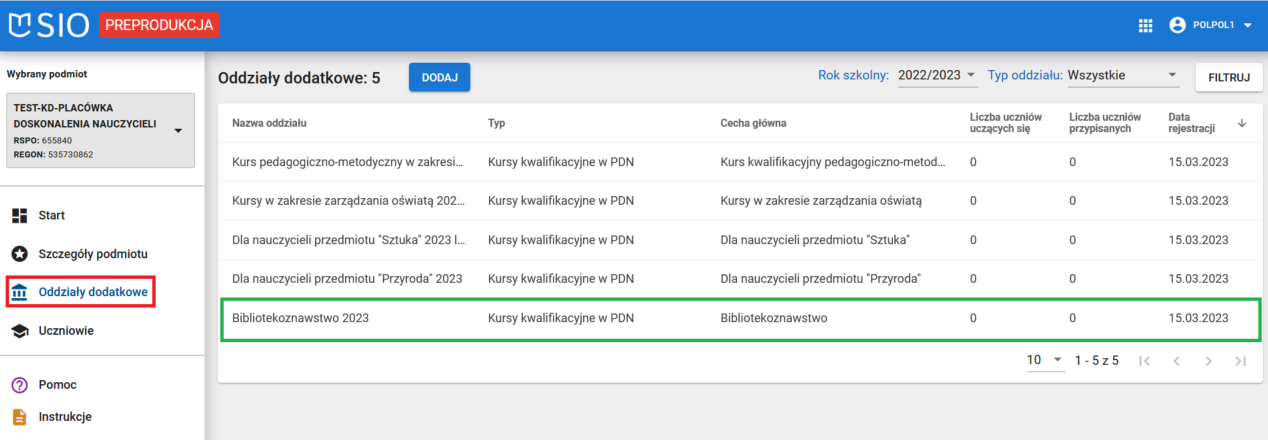Click the Szczegóły podmiotu star icon
Screen dimensions: 1268x440
(x=19, y=254)
